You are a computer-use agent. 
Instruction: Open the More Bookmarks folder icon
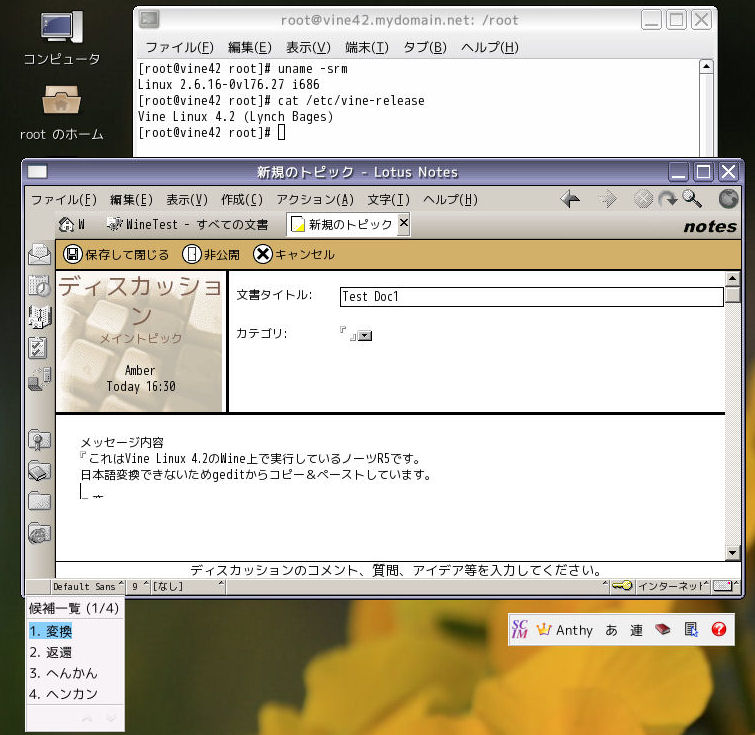(x=39, y=501)
